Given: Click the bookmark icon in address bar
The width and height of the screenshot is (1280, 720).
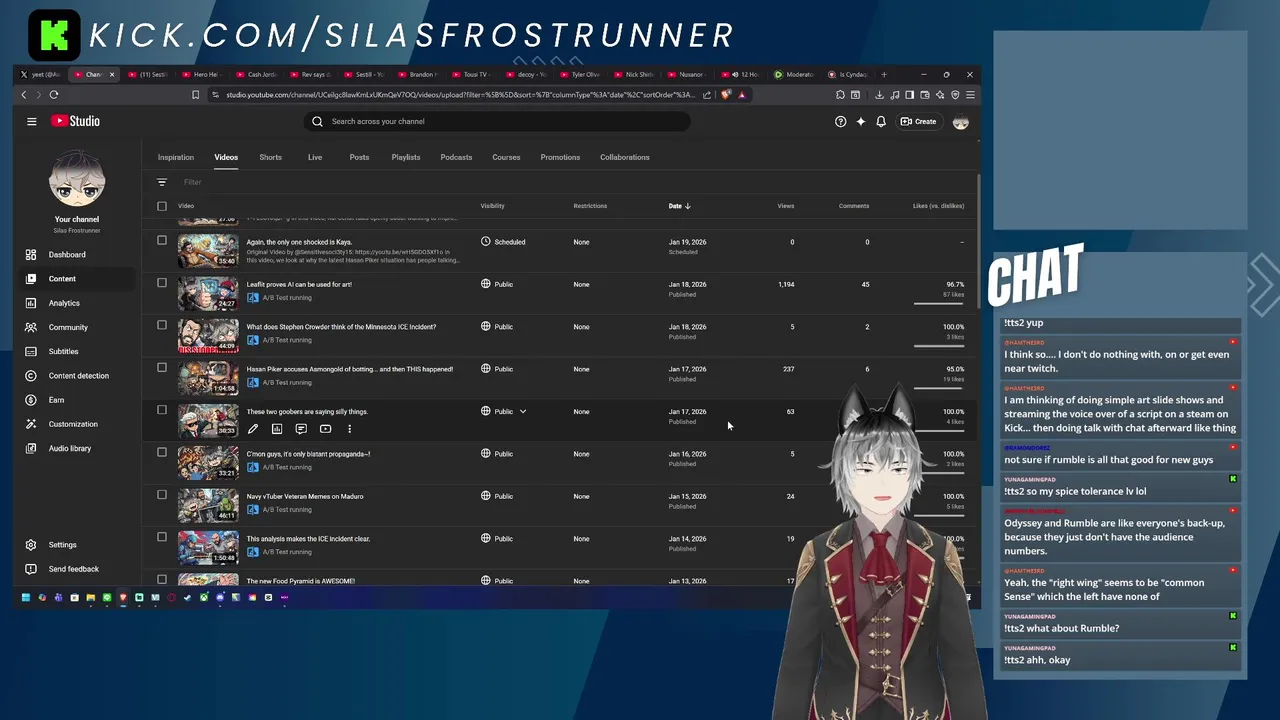Looking at the screenshot, I should point(196,95).
